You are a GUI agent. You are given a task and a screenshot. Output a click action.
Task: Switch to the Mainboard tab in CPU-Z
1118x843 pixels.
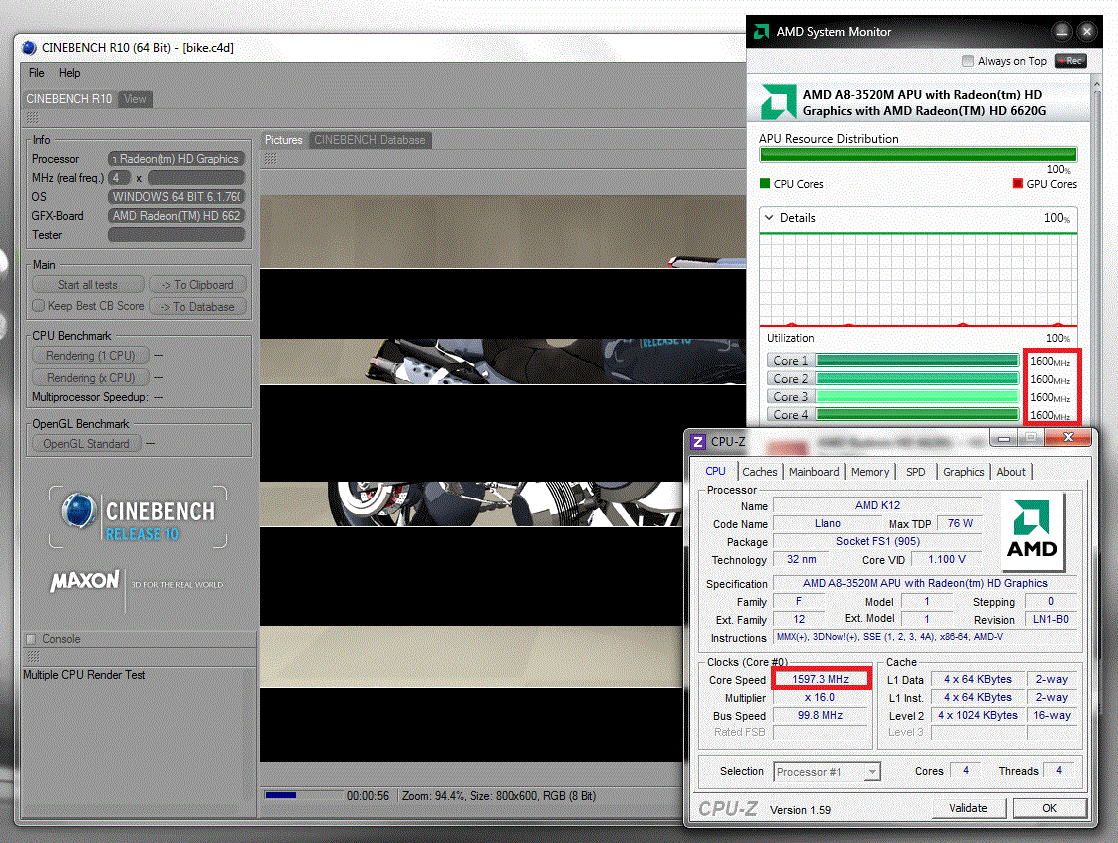click(813, 472)
